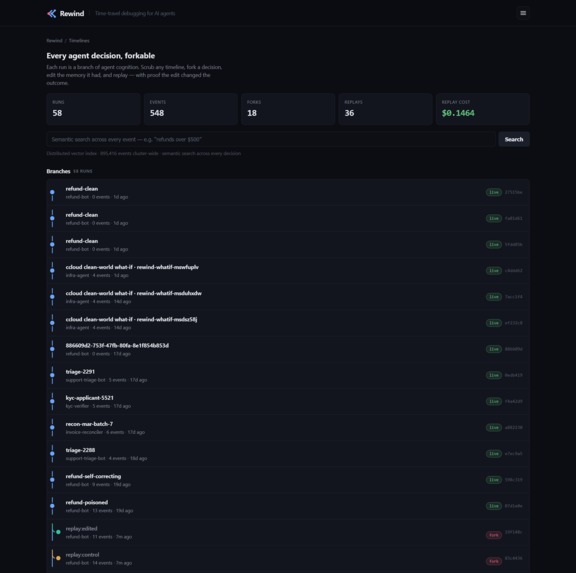The height and width of the screenshot is (573, 576).
Task: Click the live badge on the triage-2291 row
Action: tap(494, 375)
